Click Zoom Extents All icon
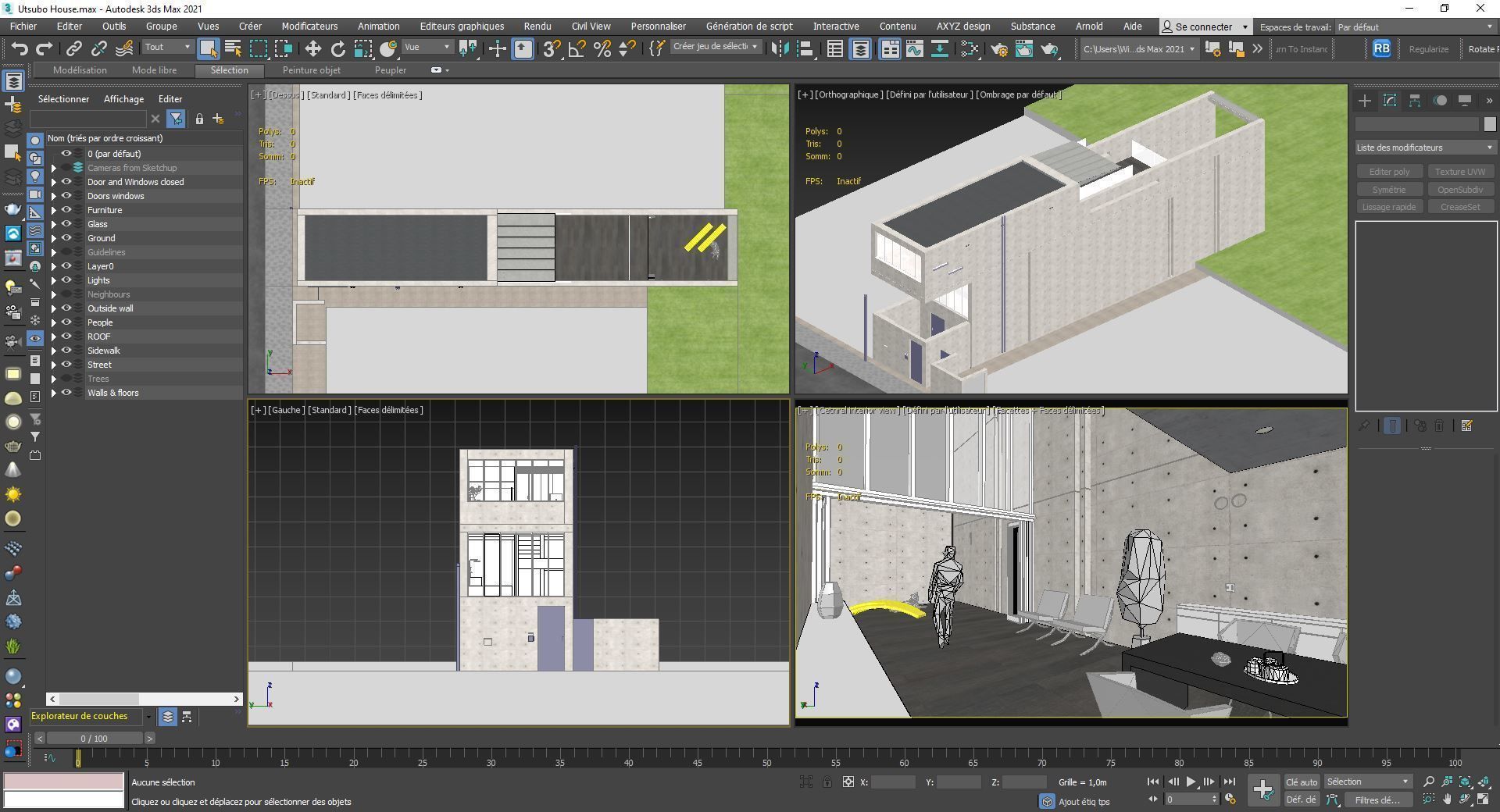Screen dimensions: 1500x812 tap(1483, 782)
